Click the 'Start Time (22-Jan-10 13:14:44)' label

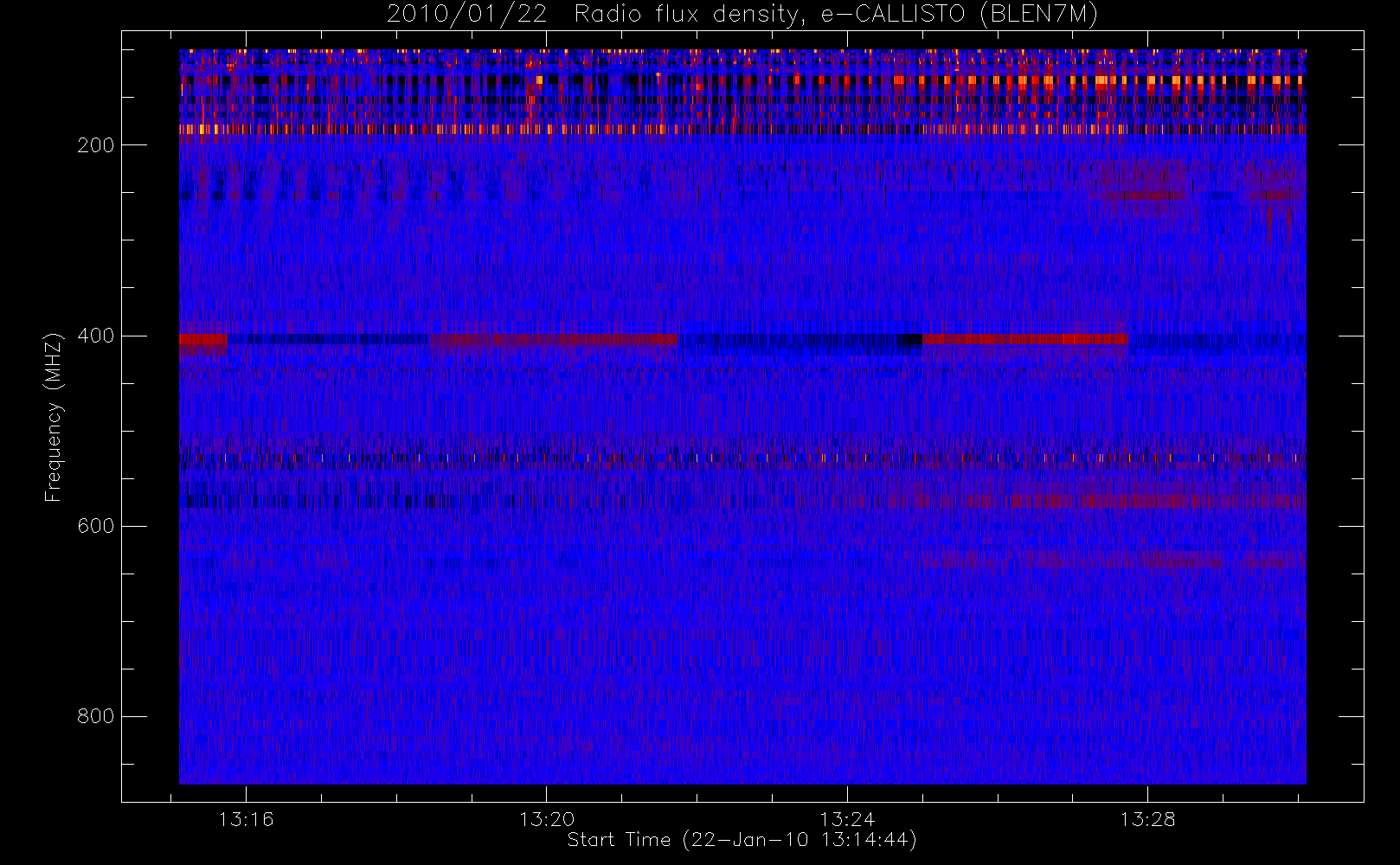point(742,840)
